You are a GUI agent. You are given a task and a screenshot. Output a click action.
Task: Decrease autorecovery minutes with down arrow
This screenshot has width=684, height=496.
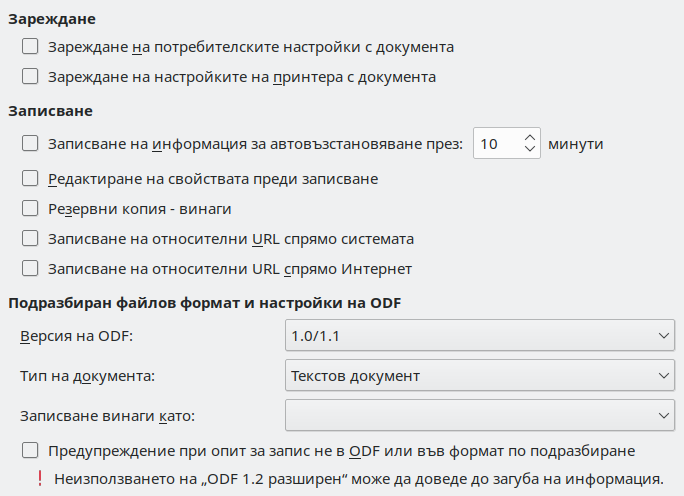coord(530,150)
